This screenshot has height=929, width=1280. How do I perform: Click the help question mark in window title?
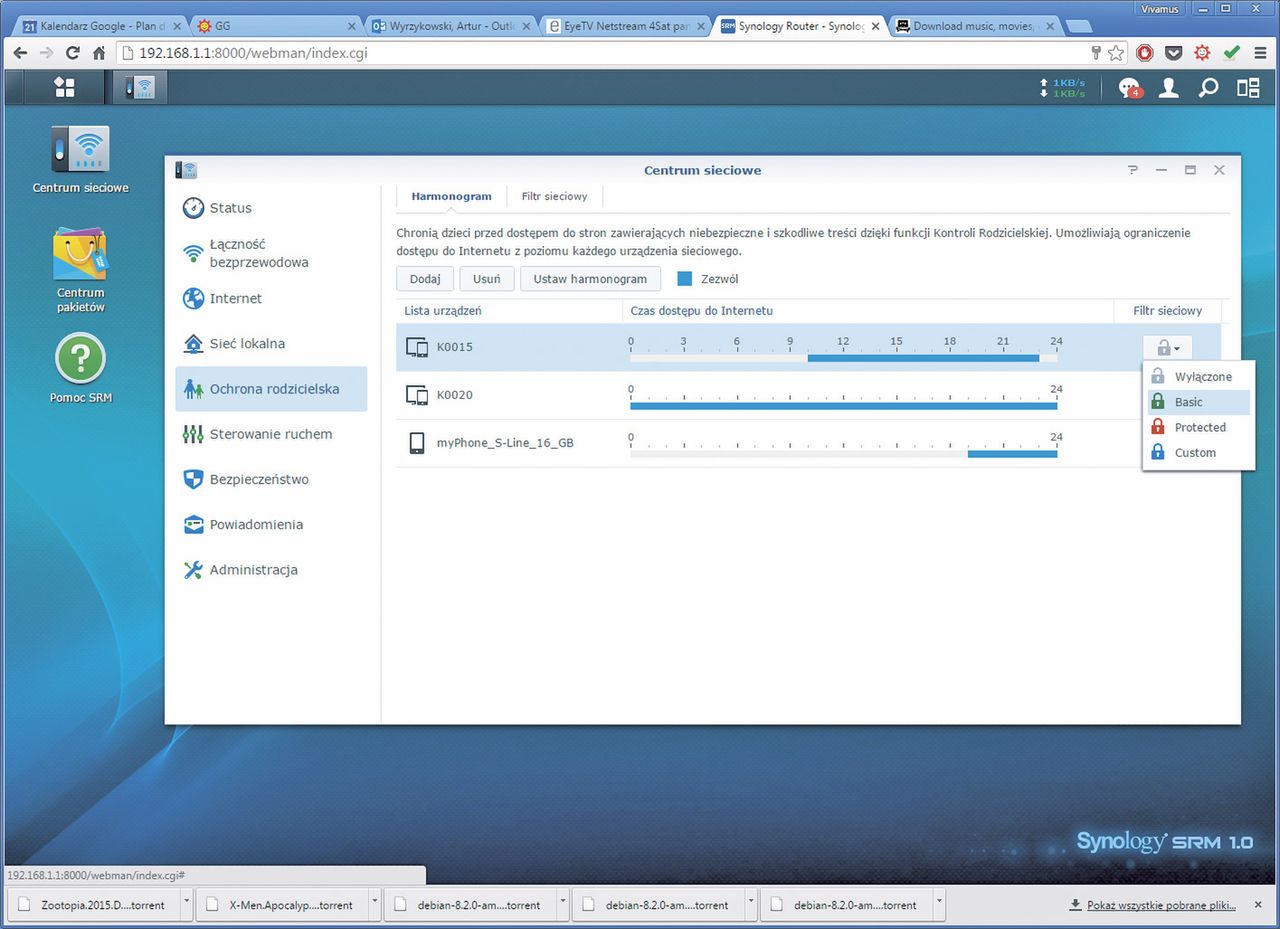(x=1133, y=170)
